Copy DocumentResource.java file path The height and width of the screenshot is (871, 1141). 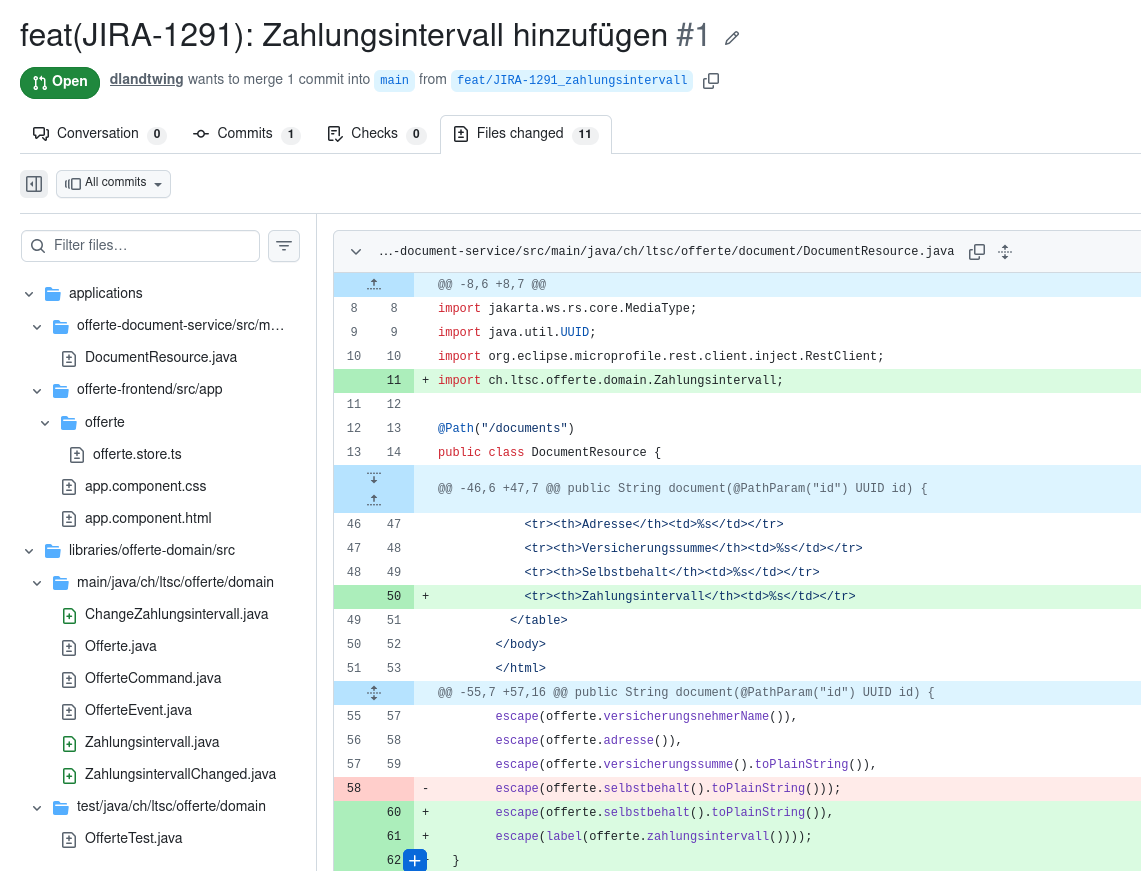[x=977, y=252]
